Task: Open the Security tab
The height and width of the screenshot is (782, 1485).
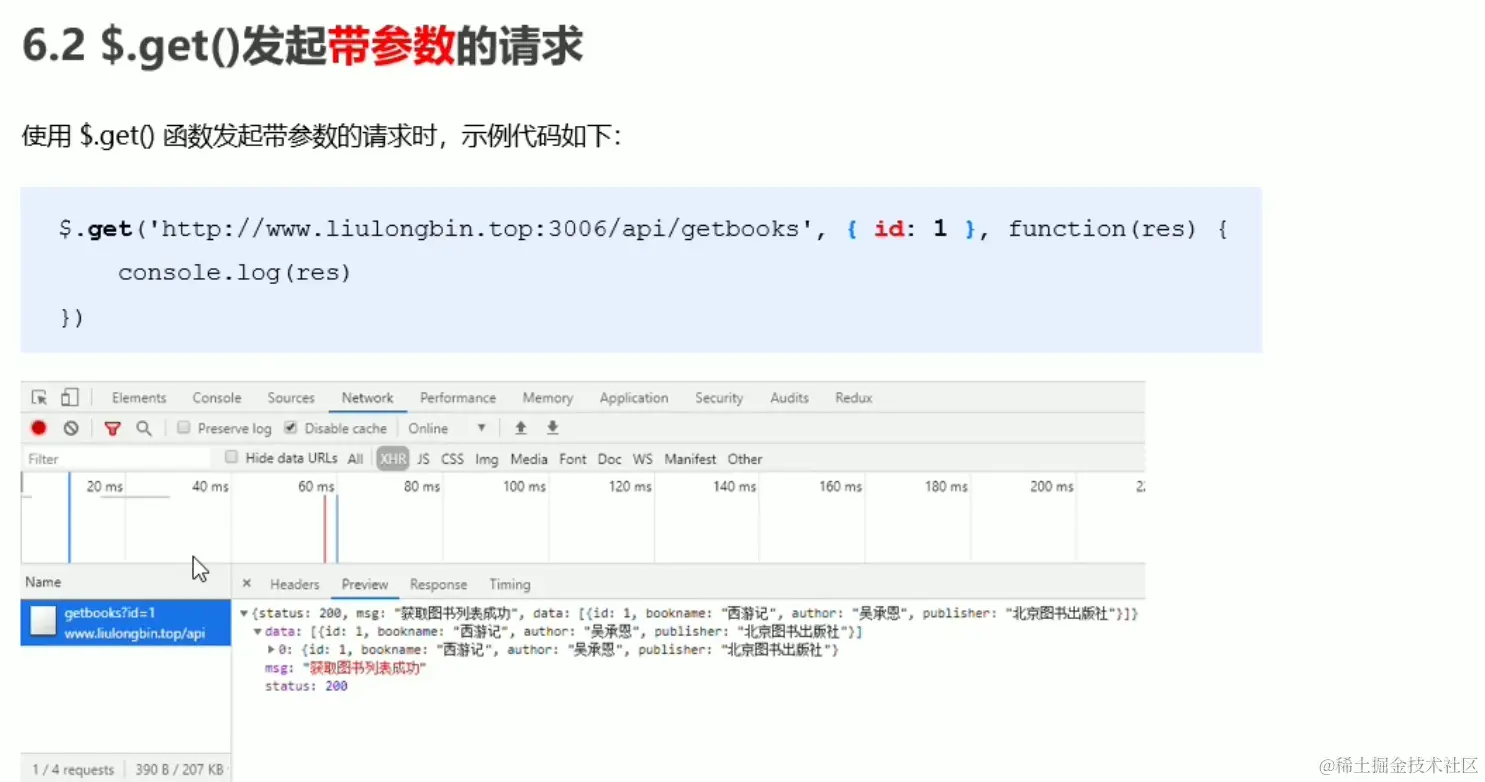Action: (719, 398)
